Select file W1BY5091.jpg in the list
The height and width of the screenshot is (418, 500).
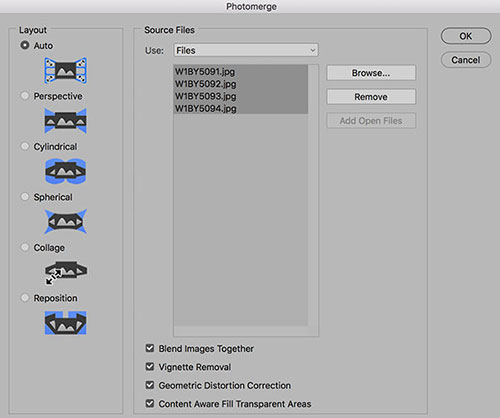241,71
